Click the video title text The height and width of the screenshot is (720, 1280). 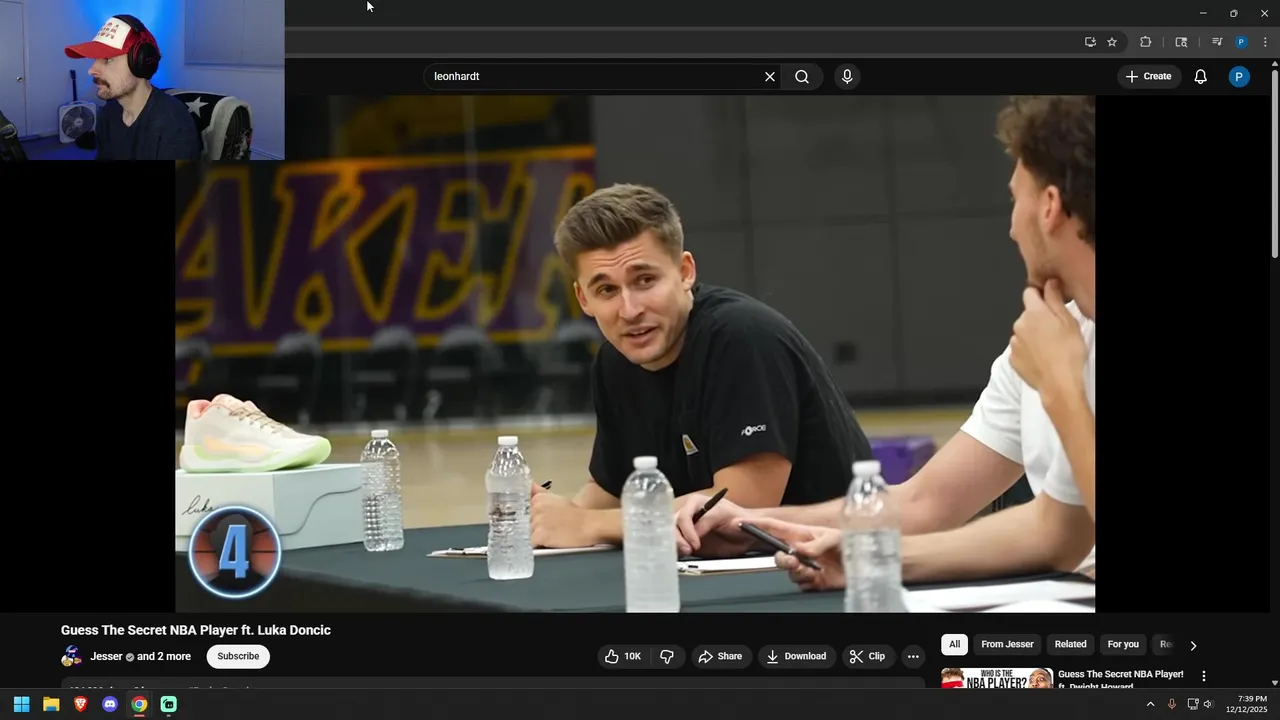196,631
